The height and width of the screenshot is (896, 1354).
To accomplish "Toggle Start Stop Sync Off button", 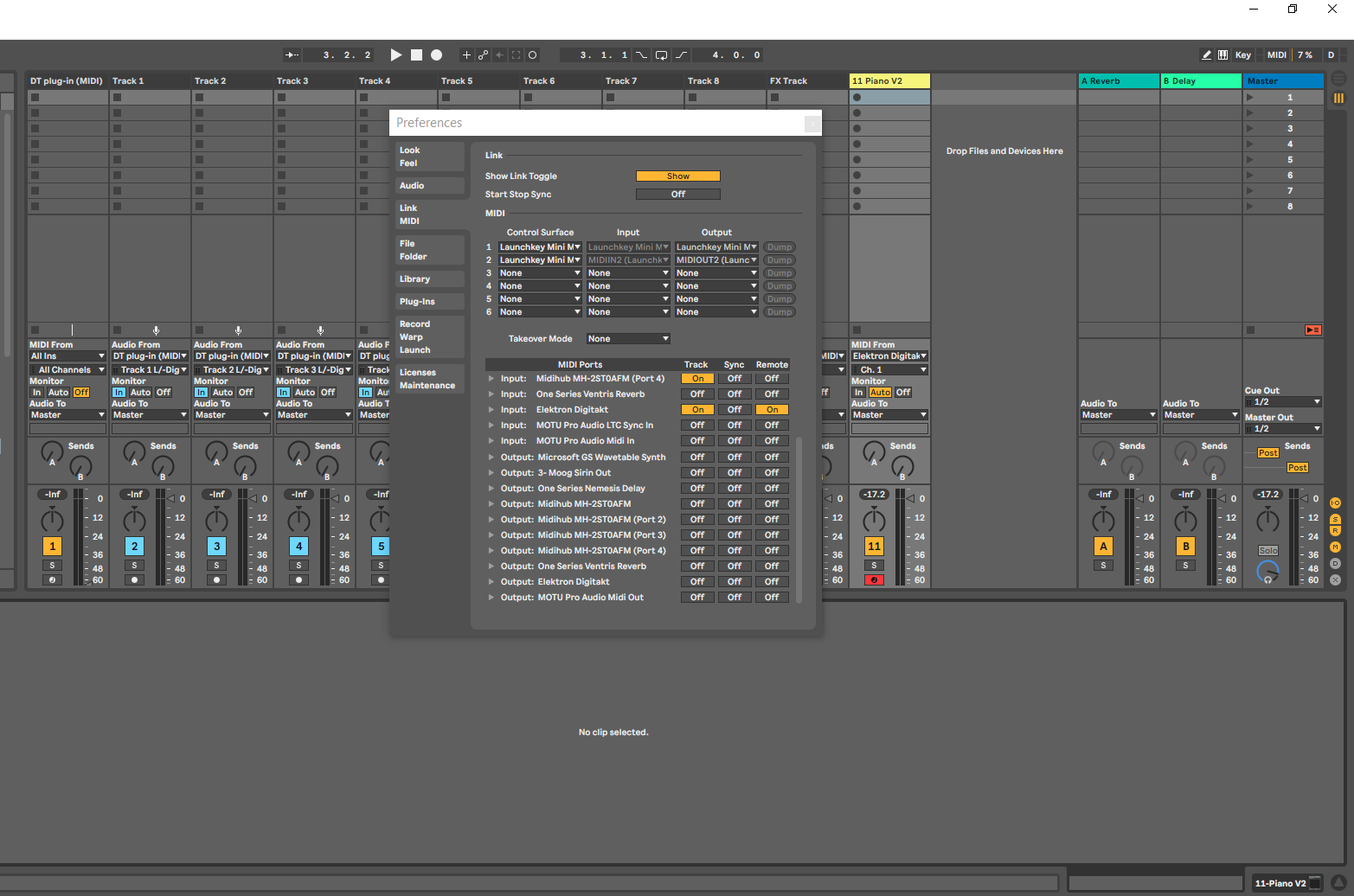I will [x=678, y=194].
